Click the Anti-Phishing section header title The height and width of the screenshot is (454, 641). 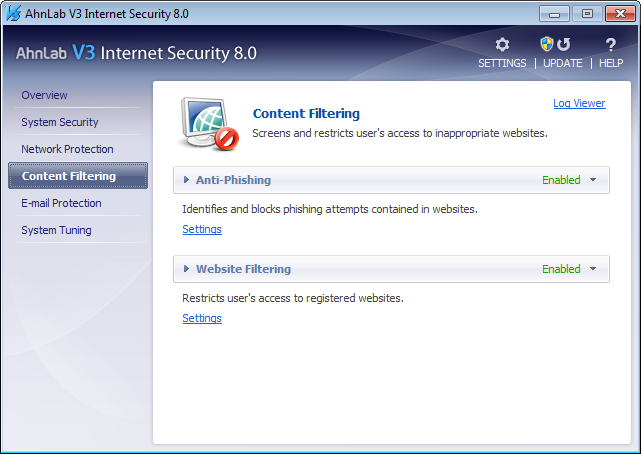(233, 180)
